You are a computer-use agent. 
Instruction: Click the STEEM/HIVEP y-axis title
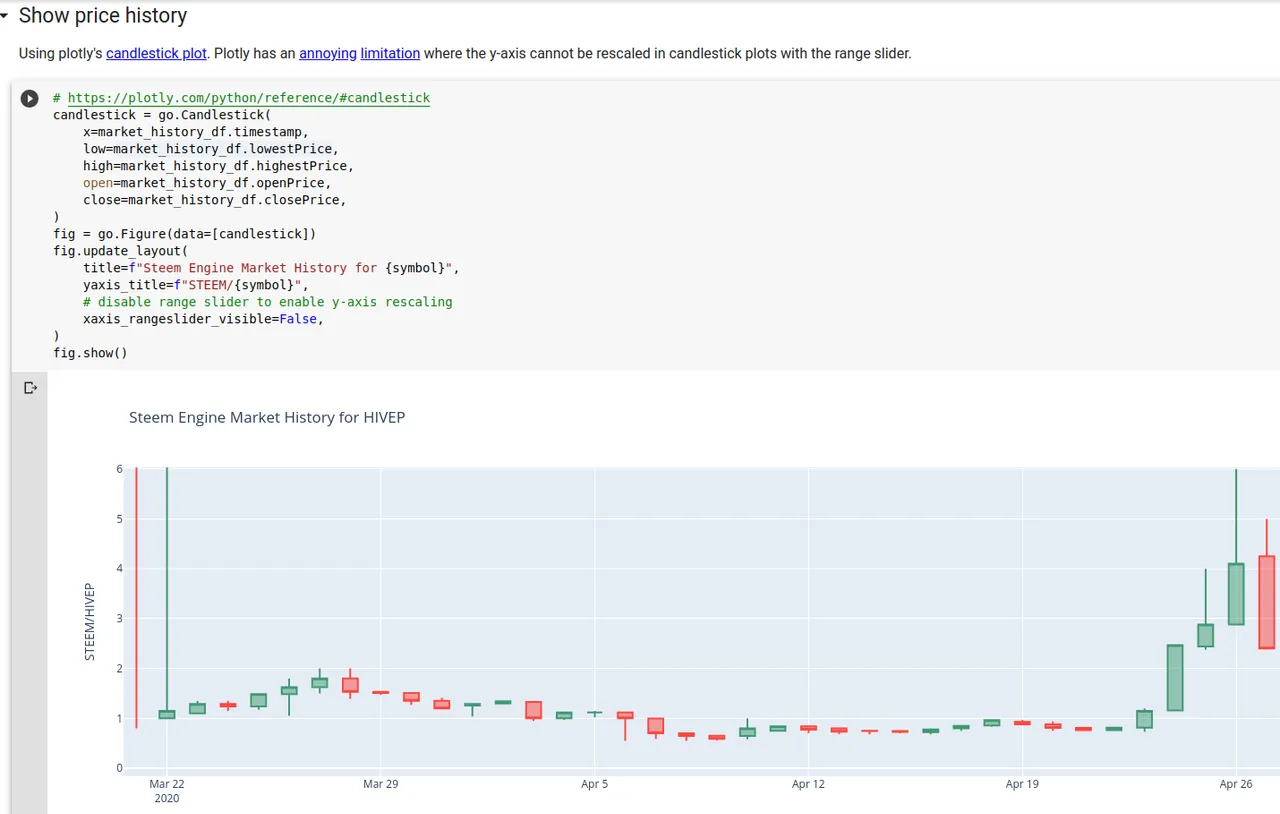tap(89, 621)
